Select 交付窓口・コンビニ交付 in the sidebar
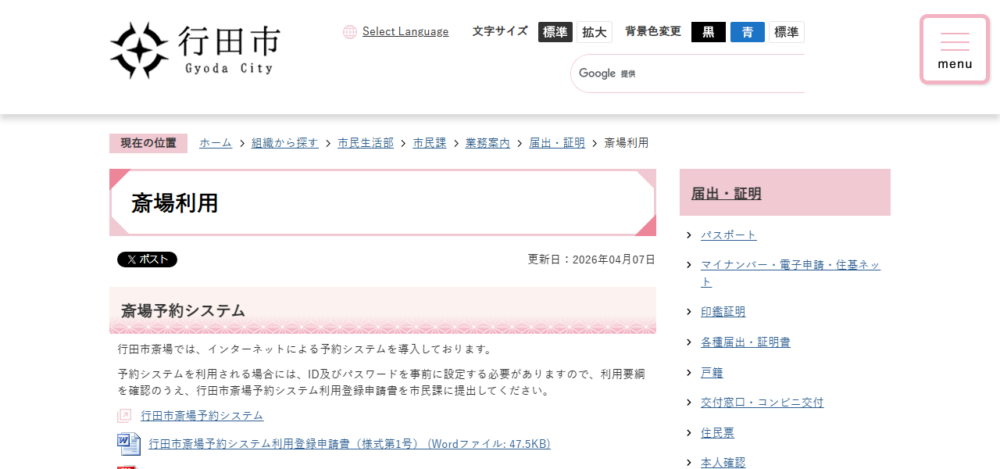 762,403
